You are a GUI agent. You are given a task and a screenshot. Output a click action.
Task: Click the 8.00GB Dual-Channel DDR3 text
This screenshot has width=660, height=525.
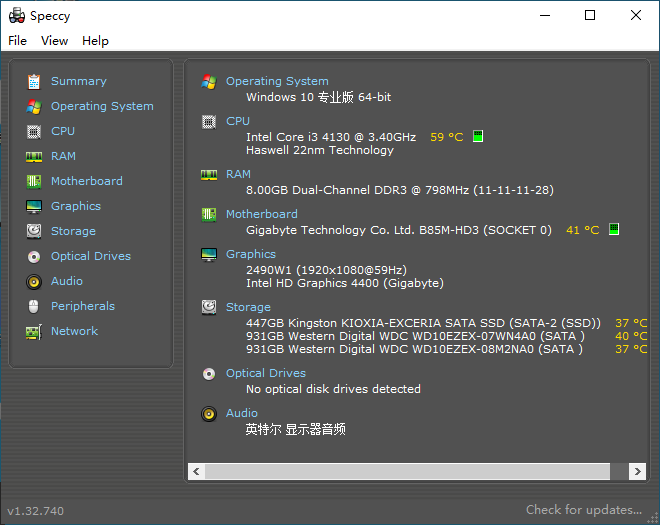click(x=400, y=190)
